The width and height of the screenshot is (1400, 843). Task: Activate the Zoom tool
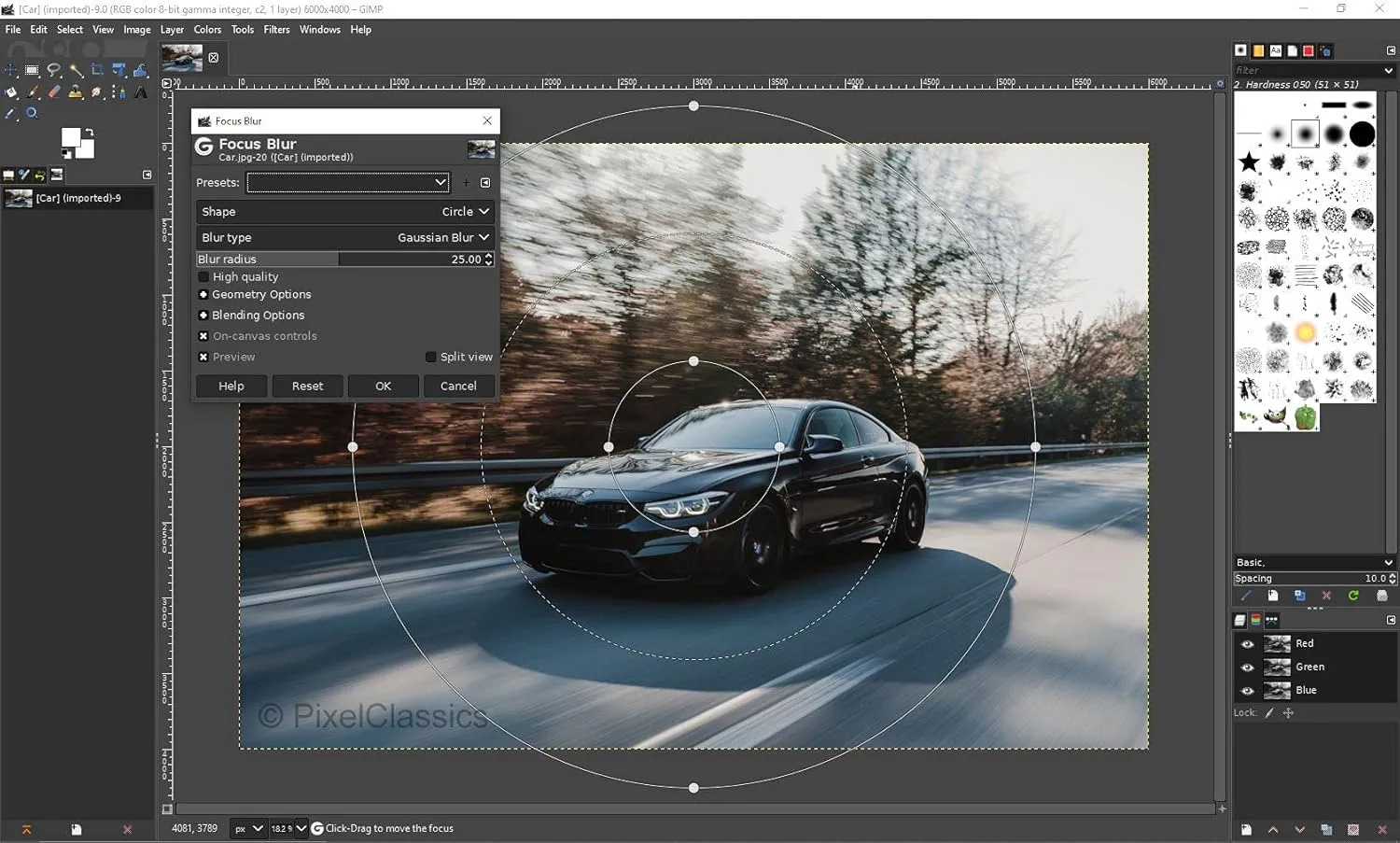coord(32,113)
